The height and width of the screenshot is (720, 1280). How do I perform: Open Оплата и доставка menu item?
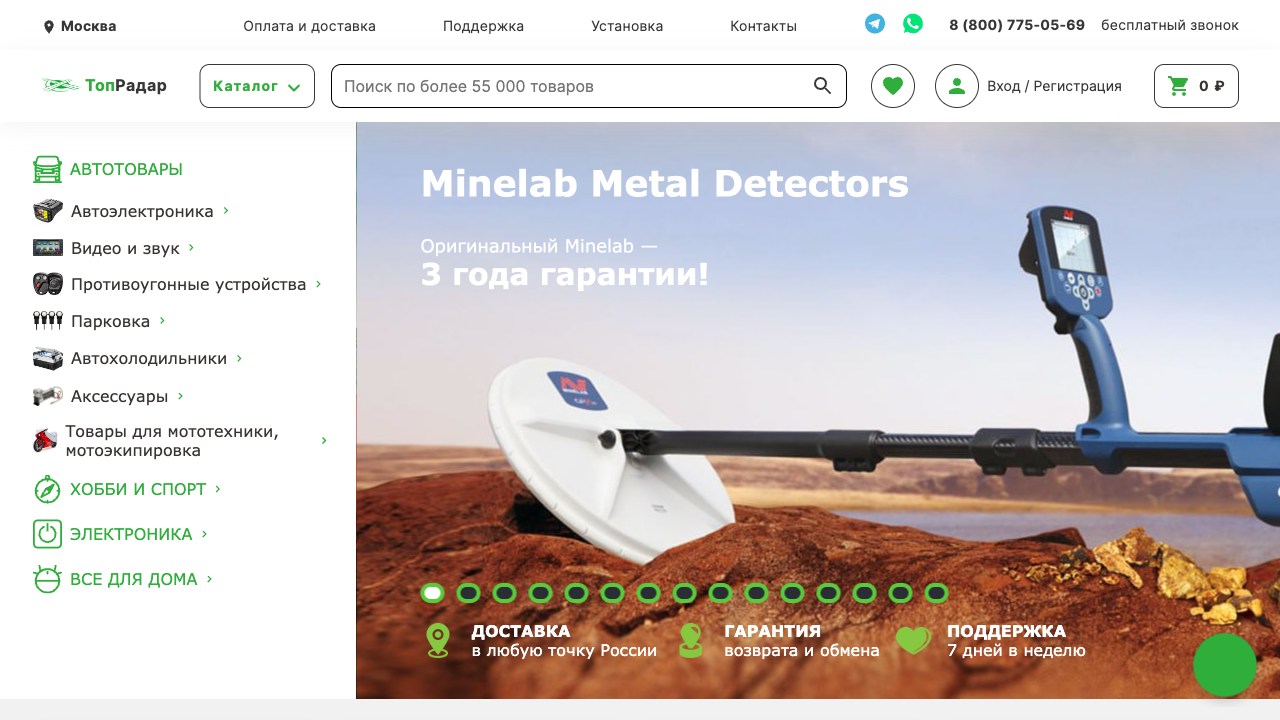coord(309,26)
